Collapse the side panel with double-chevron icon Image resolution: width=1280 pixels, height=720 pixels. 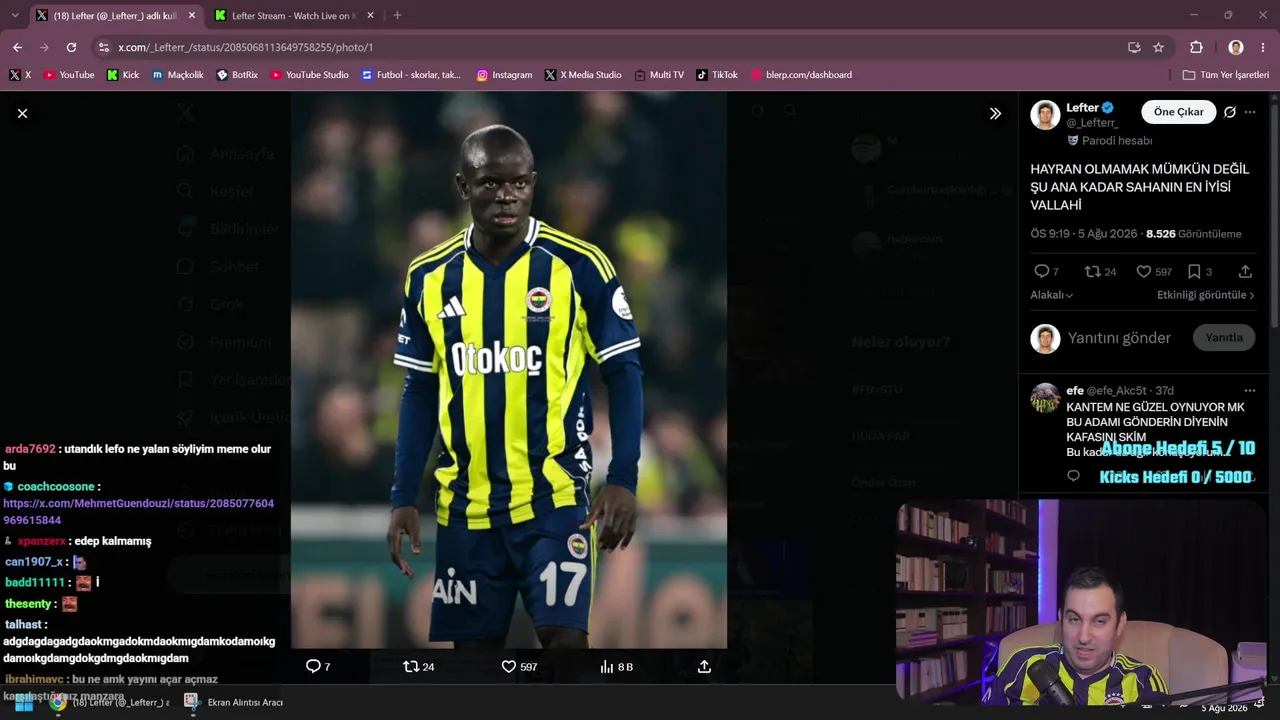(x=995, y=113)
